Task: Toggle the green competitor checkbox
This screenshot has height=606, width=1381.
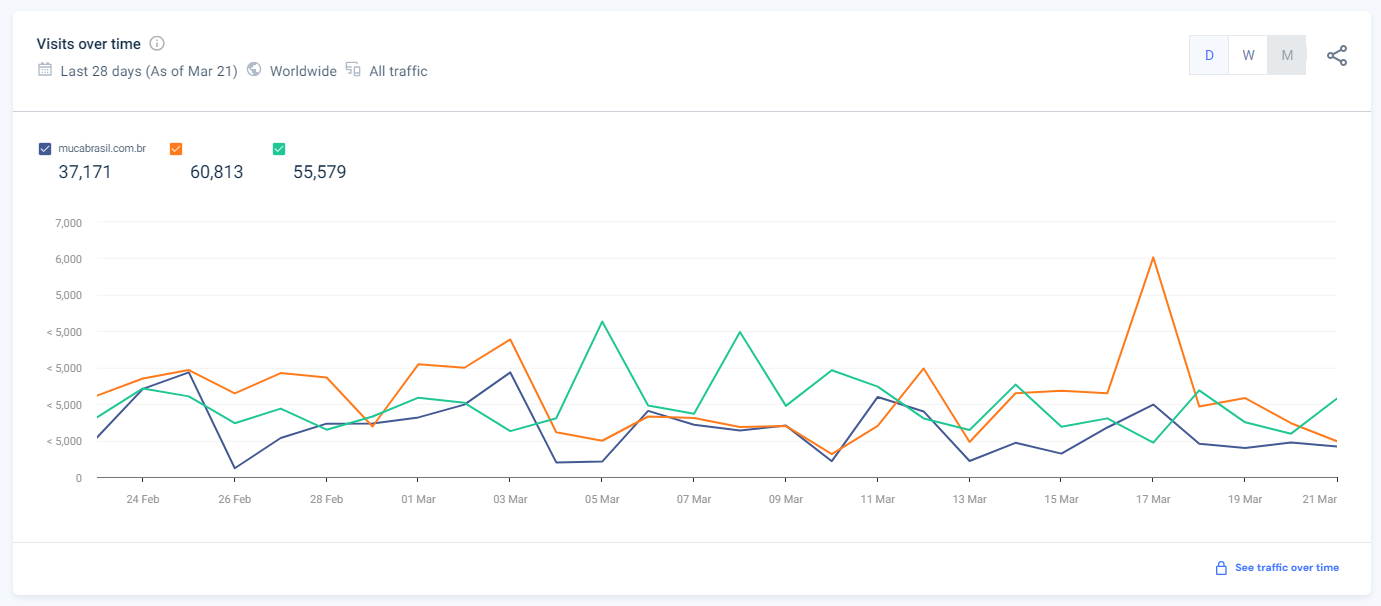Action: pos(279,149)
